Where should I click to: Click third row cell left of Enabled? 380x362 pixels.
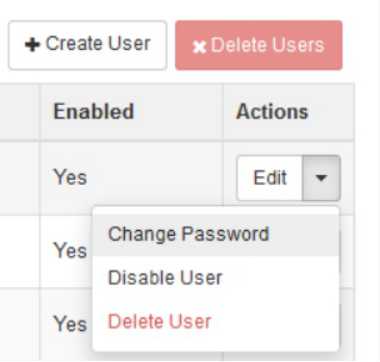click(x=19, y=324)
